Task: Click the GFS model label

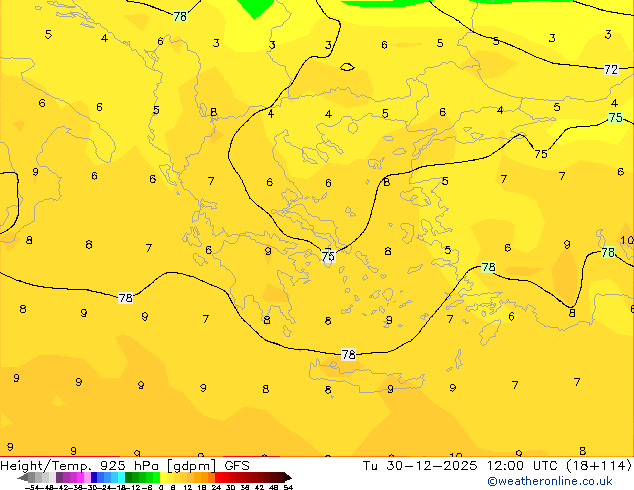Action: click(x=236, y=465)
